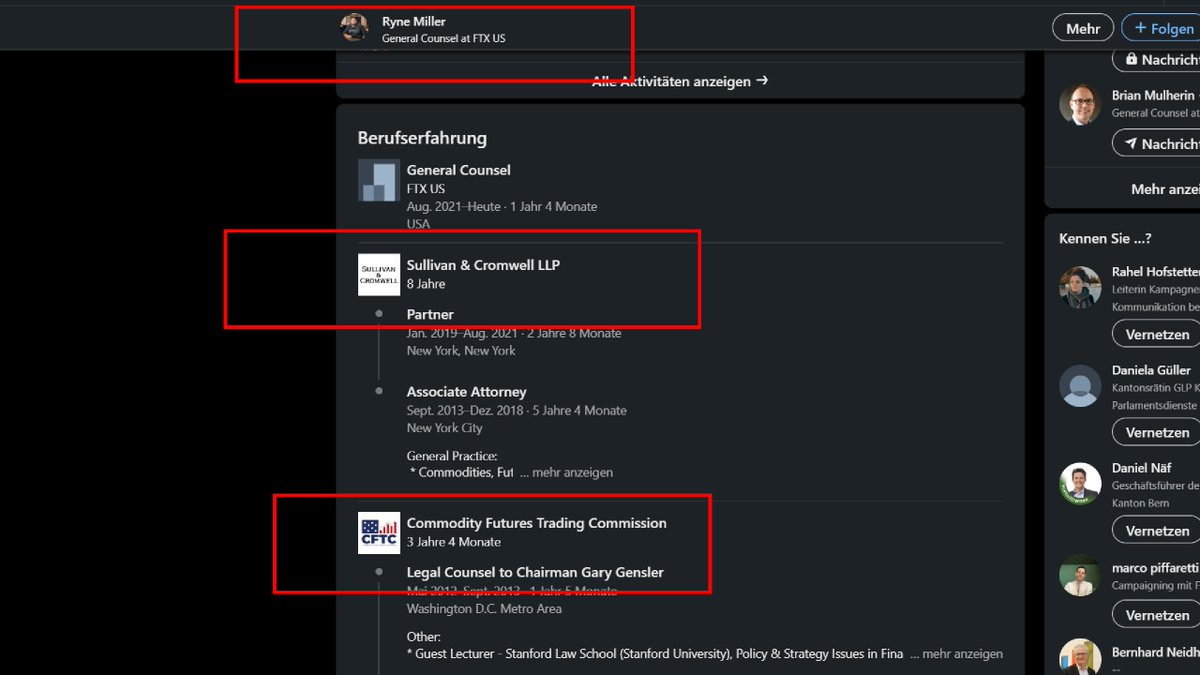Click the Partner position title
1200x675 pixels.
pos(430,314)
